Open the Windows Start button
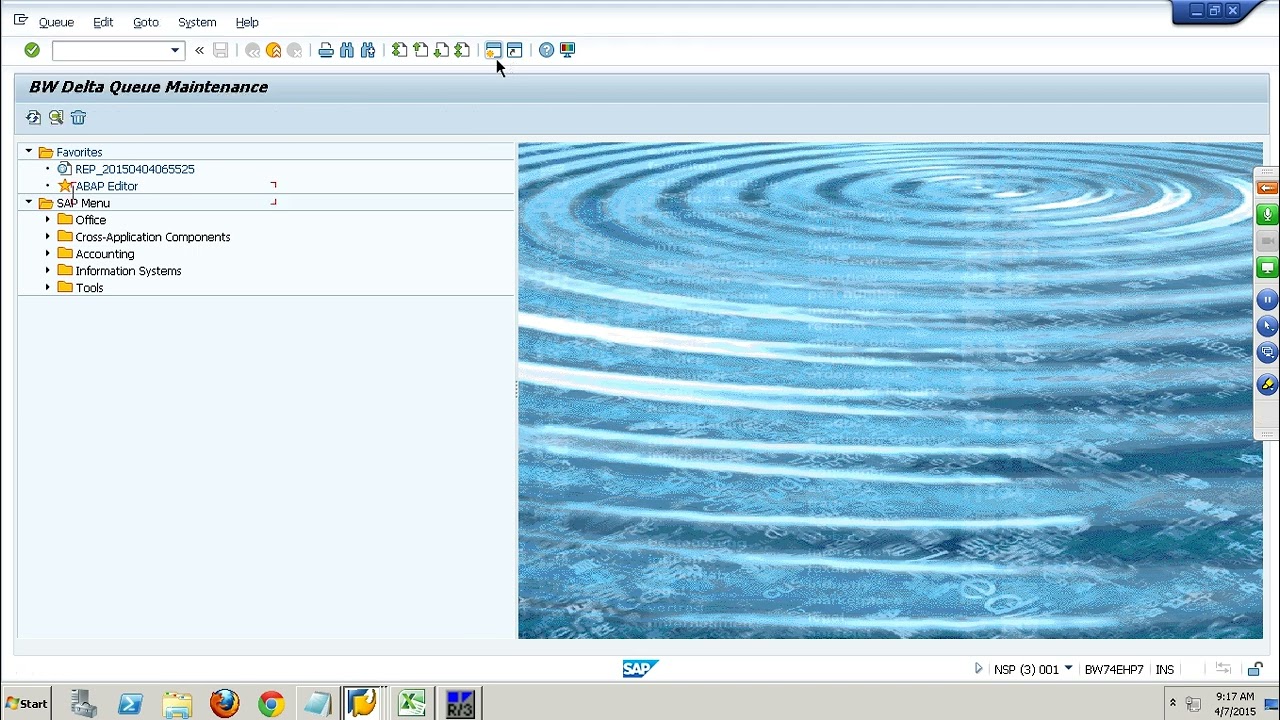 tap(26, 704)
